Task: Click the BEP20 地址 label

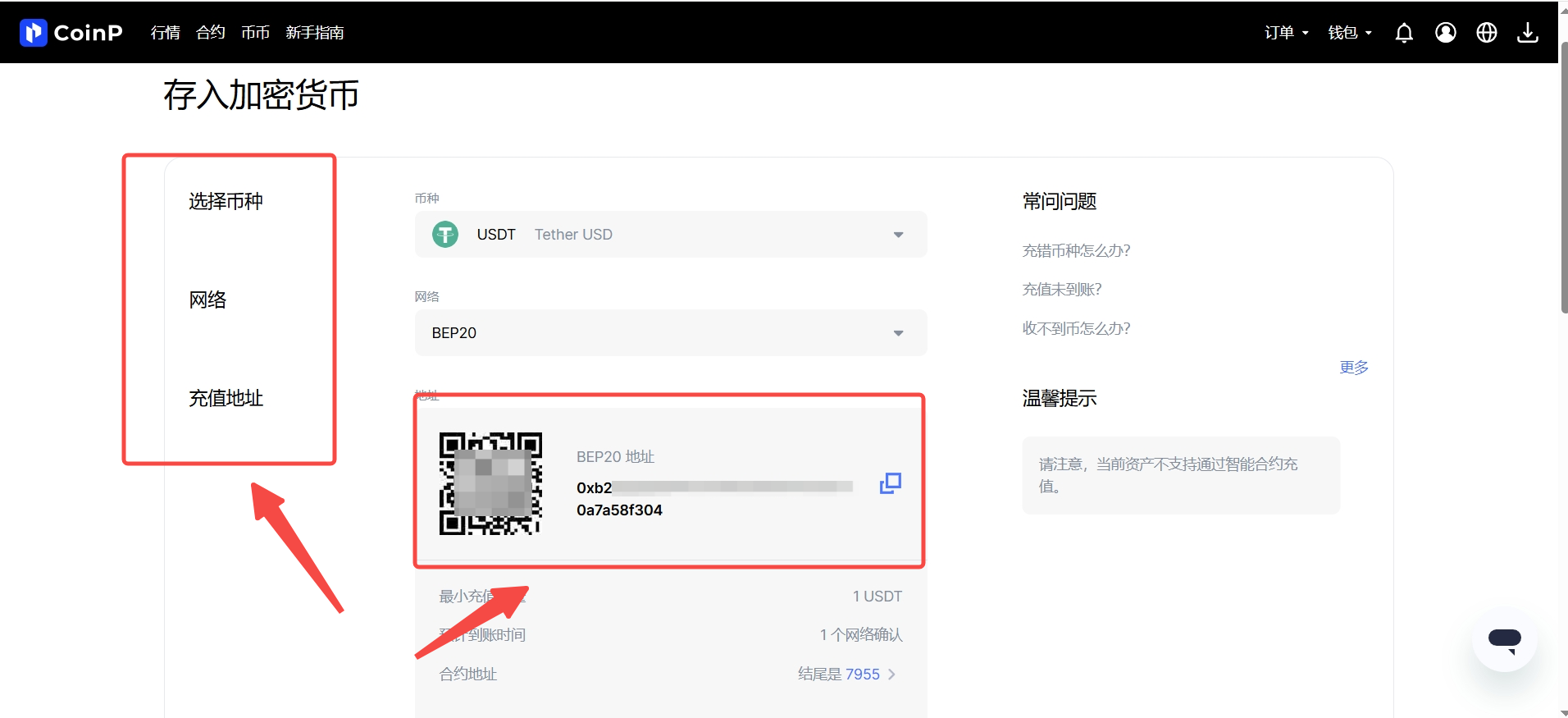Action: 615,457
